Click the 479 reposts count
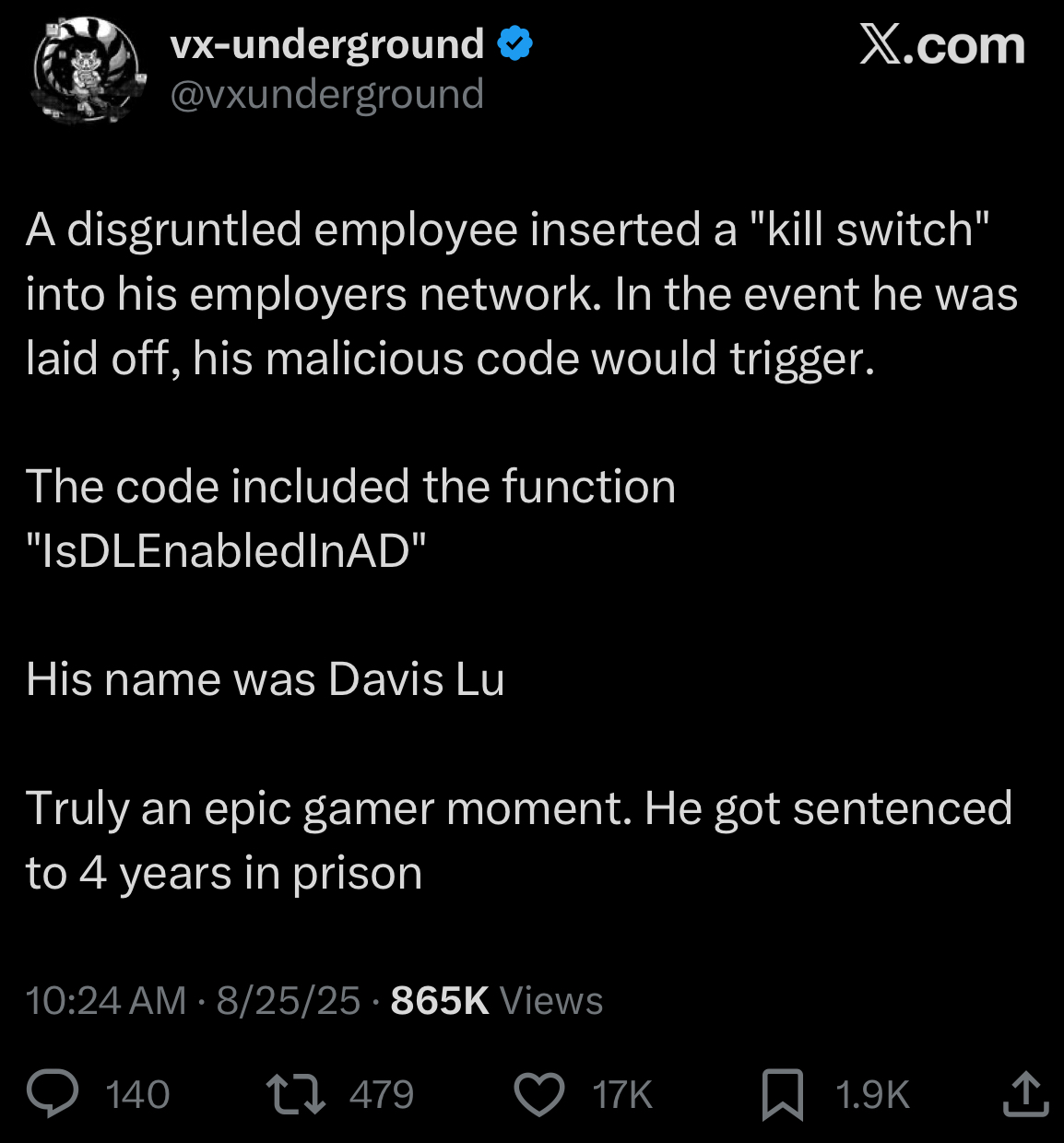This screenshot has width=1064, height=1143. (382, 1095)
